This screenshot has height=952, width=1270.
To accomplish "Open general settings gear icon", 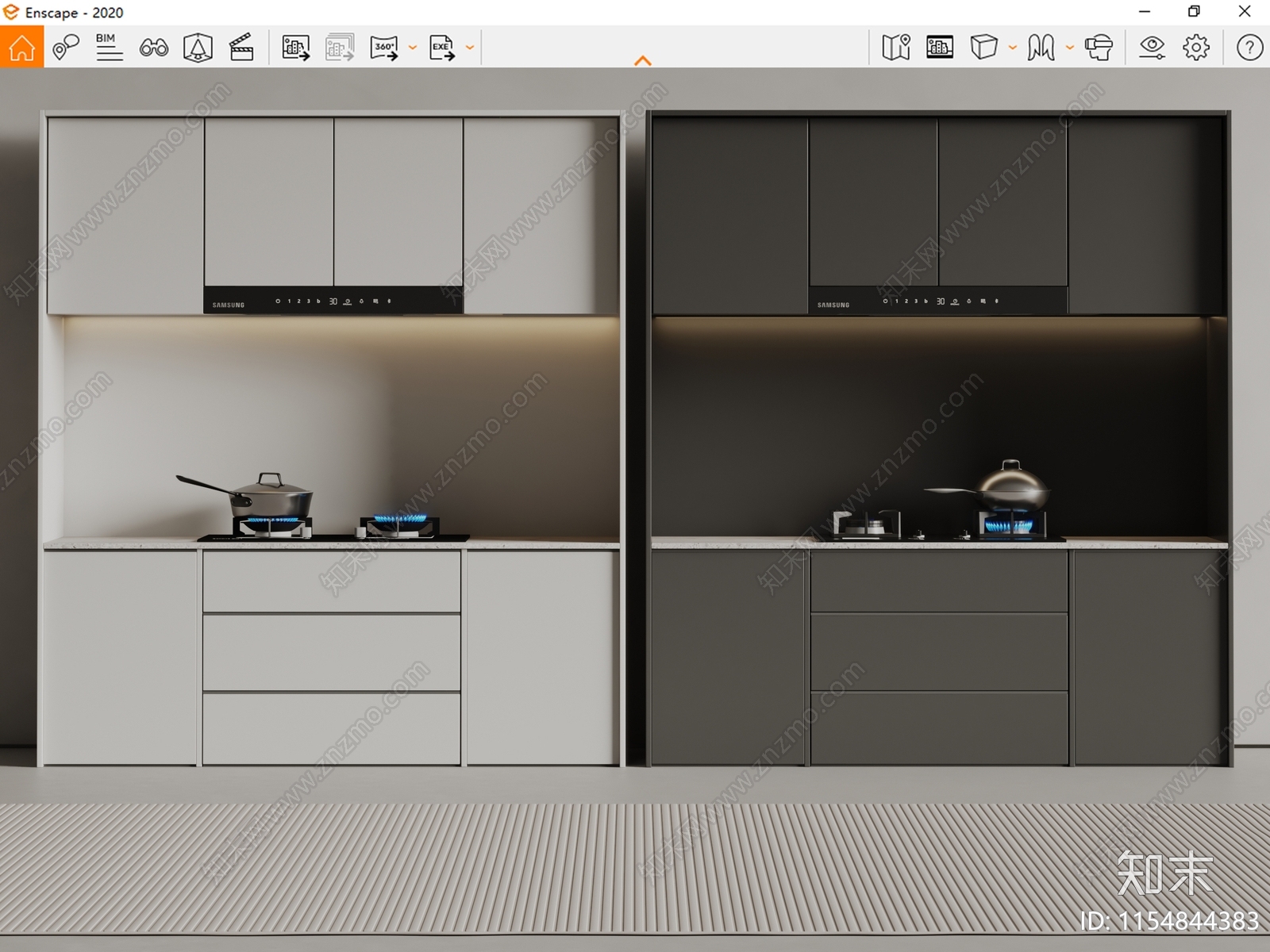I will [1196, 48].
